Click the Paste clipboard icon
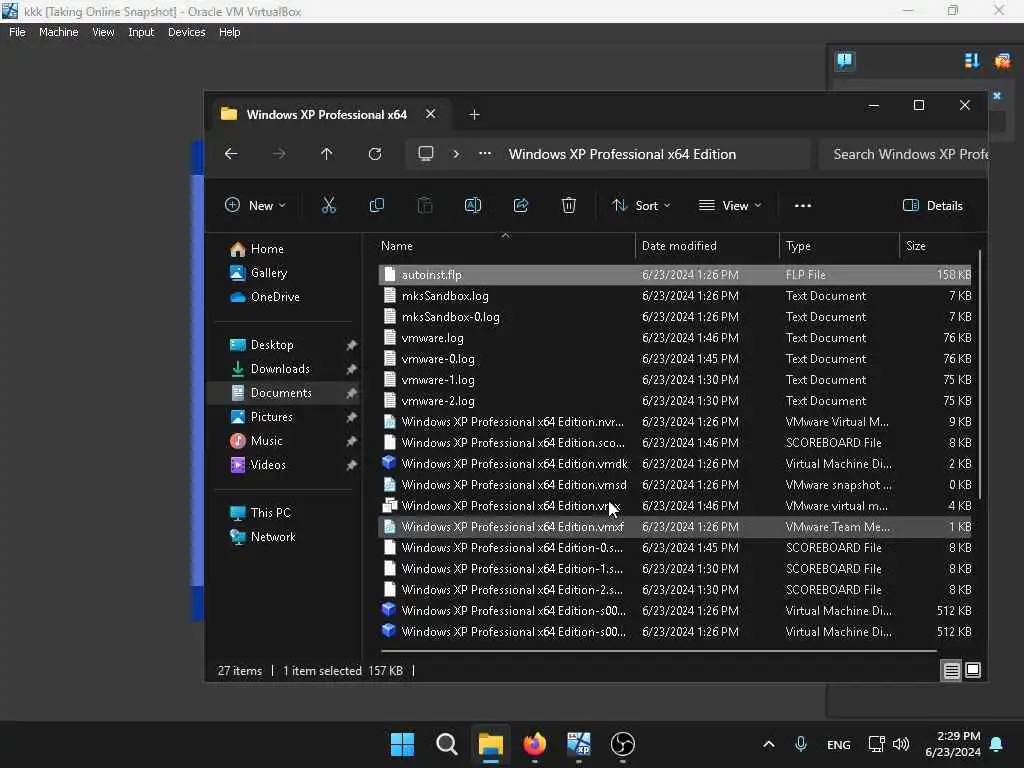This screenshot has width=1024, height=768. (x=424, y=205)
